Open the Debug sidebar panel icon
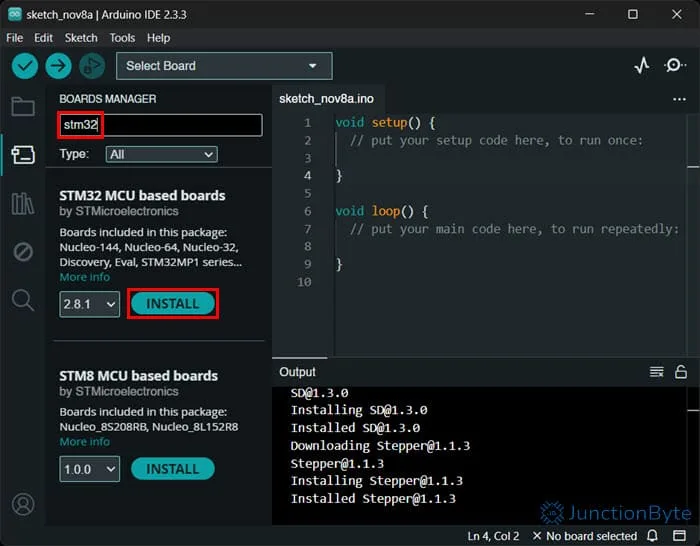 [23, 252]
